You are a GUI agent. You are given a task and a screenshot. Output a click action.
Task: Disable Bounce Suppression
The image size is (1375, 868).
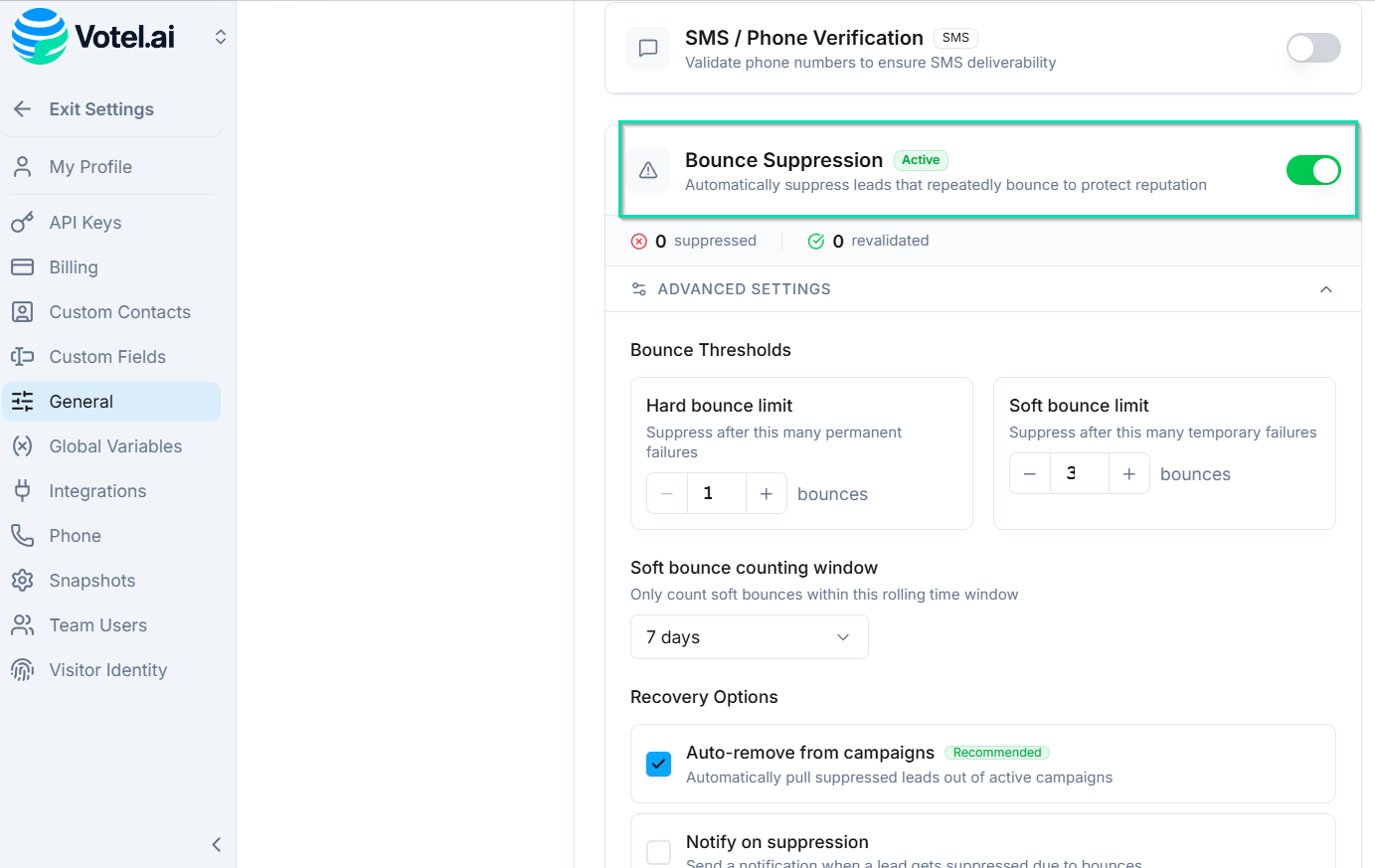(1313, 170)
